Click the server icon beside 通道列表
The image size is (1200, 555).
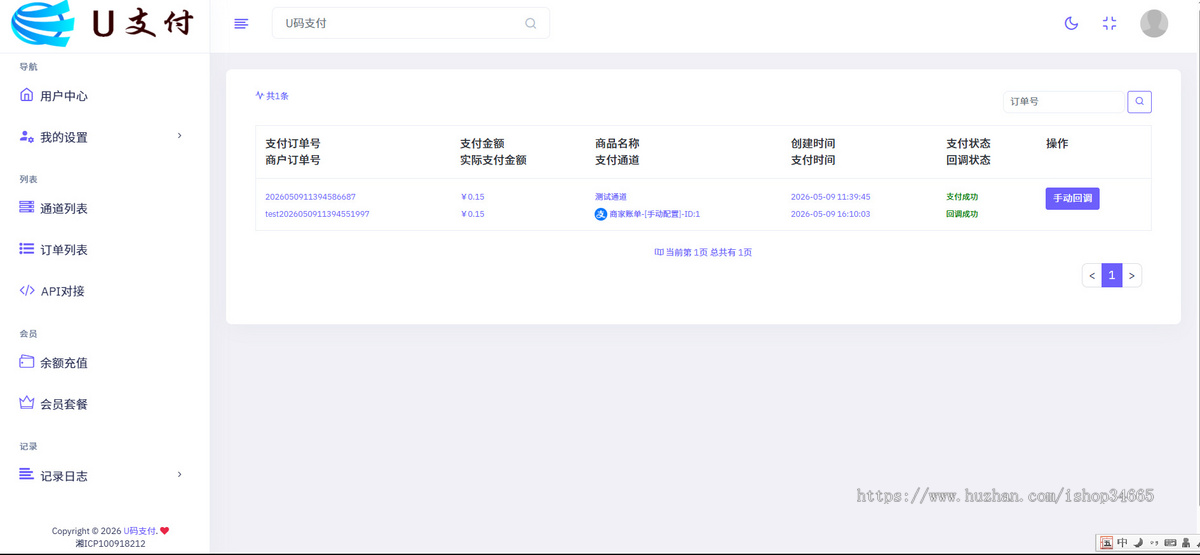tap(27, 207)
